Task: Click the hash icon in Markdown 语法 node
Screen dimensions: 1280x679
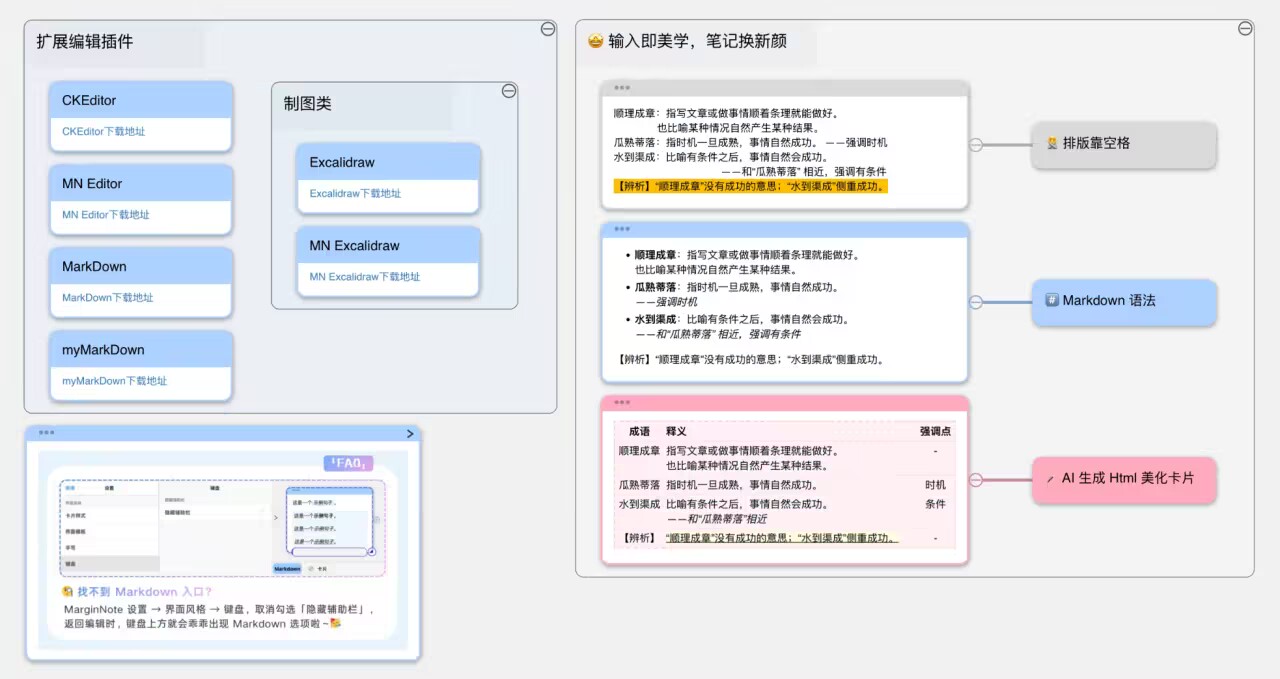Action: point(1051,300)
